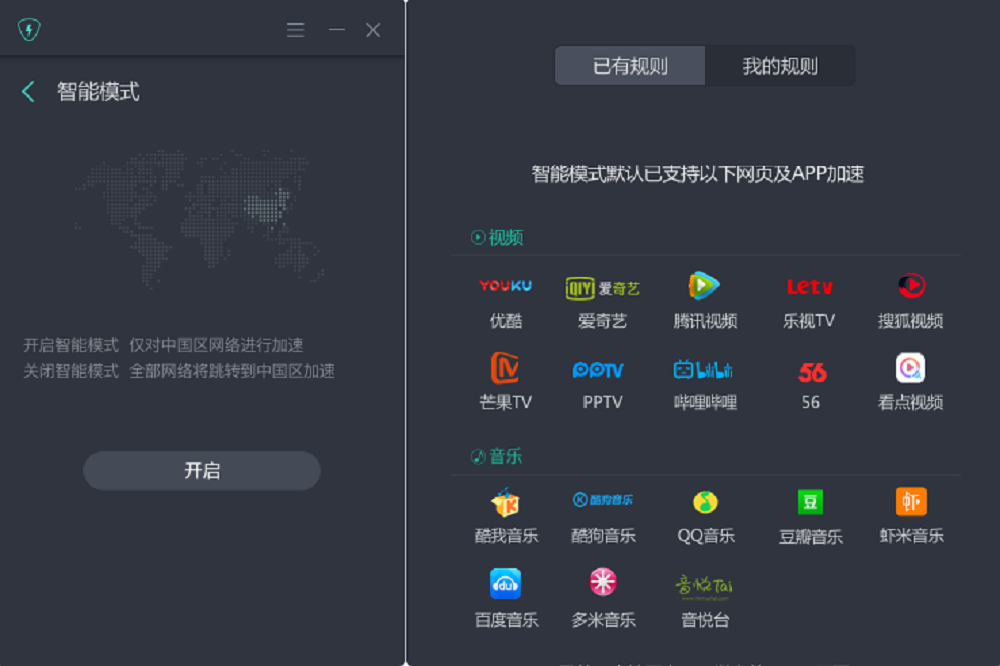Click the Duomi 多米音乐 pink icon
Screen dimensions: 1000x666
point(603,581)
